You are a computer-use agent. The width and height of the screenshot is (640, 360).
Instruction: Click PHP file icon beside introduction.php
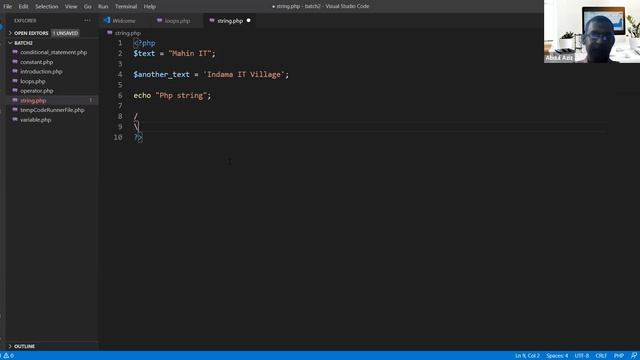pos(15,71)
